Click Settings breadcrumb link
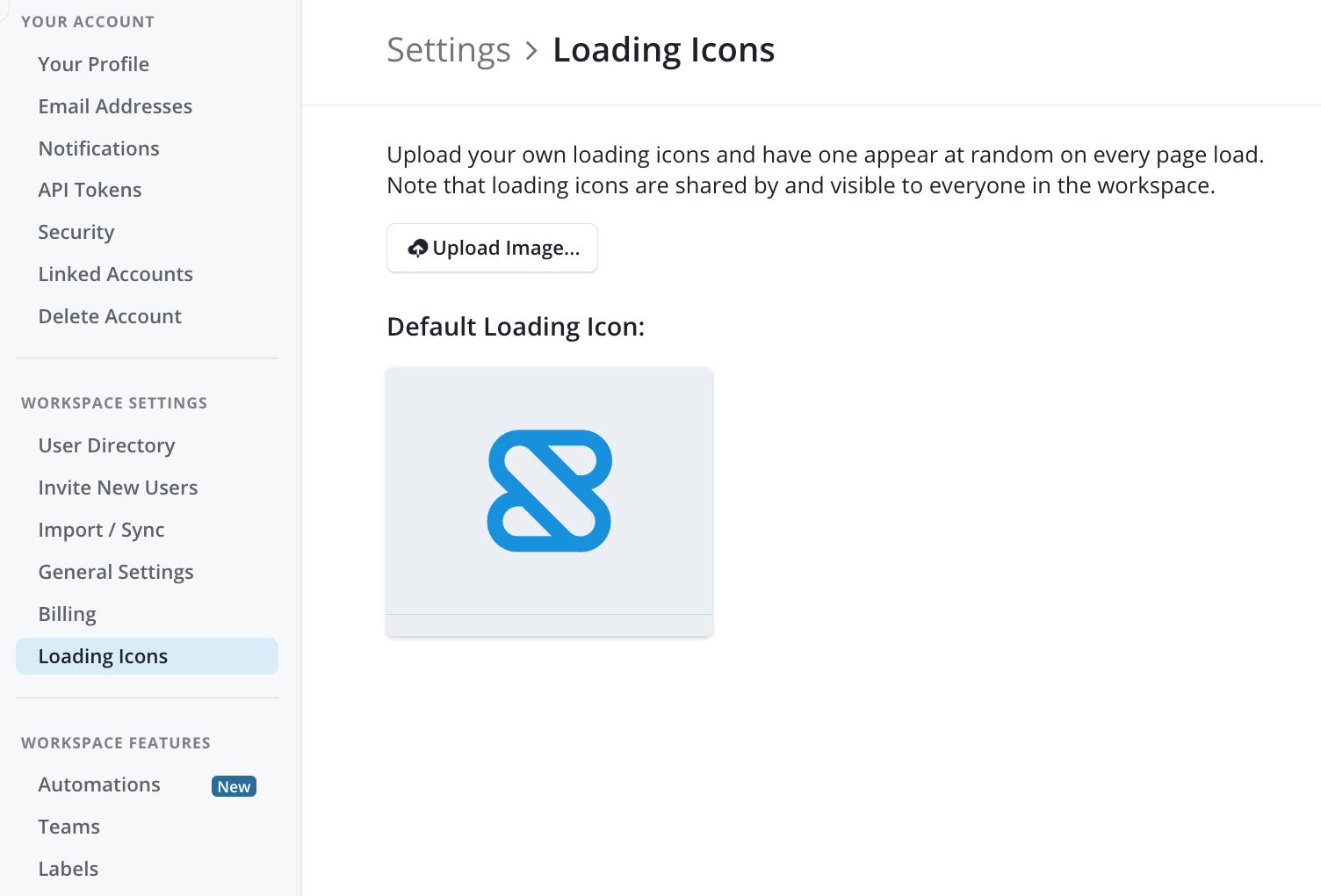The width and height of the screenshot is (1321, 896). pyautogui.click(x=449, y=50)
